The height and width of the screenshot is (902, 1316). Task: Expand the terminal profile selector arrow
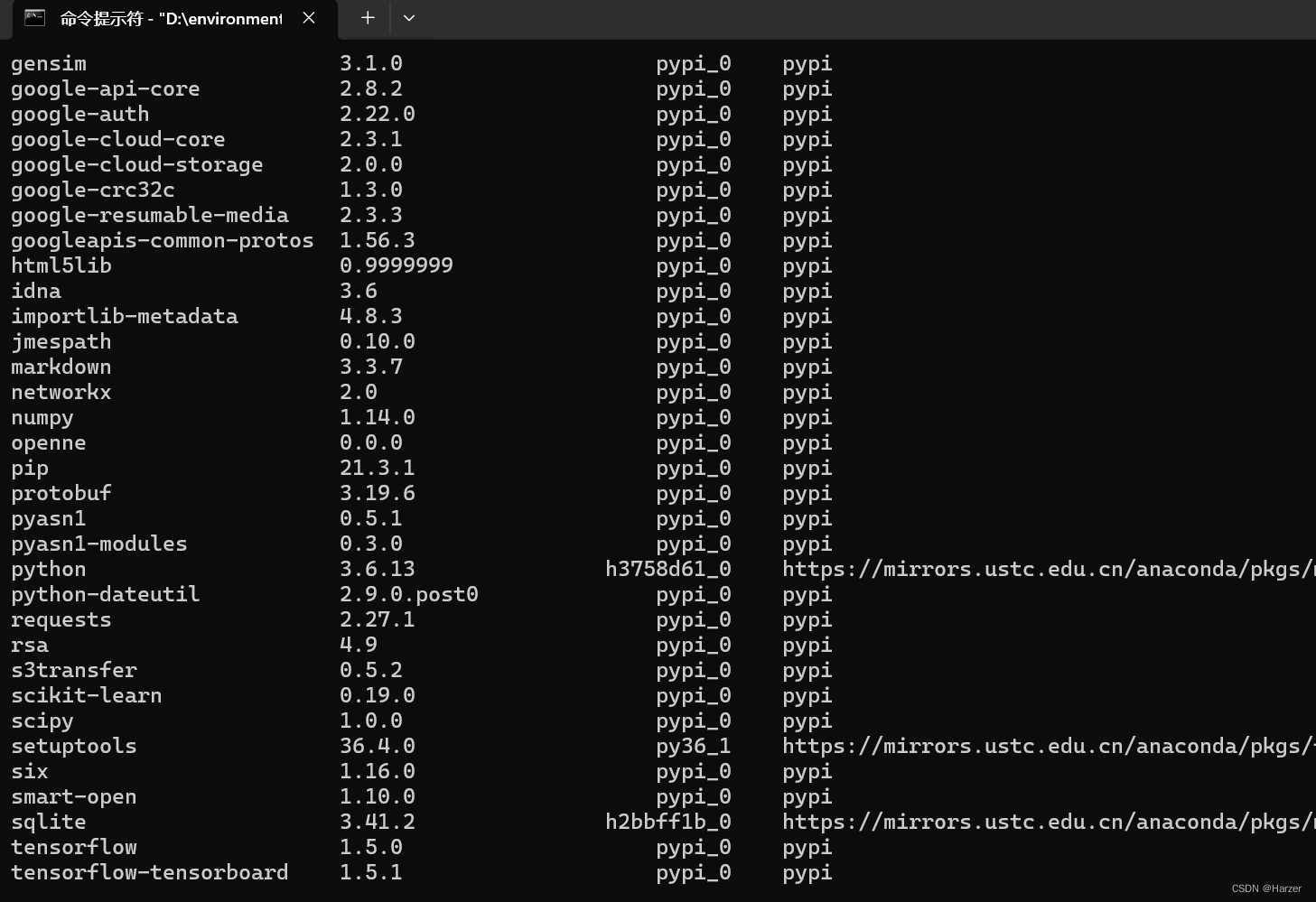(409, 18)
